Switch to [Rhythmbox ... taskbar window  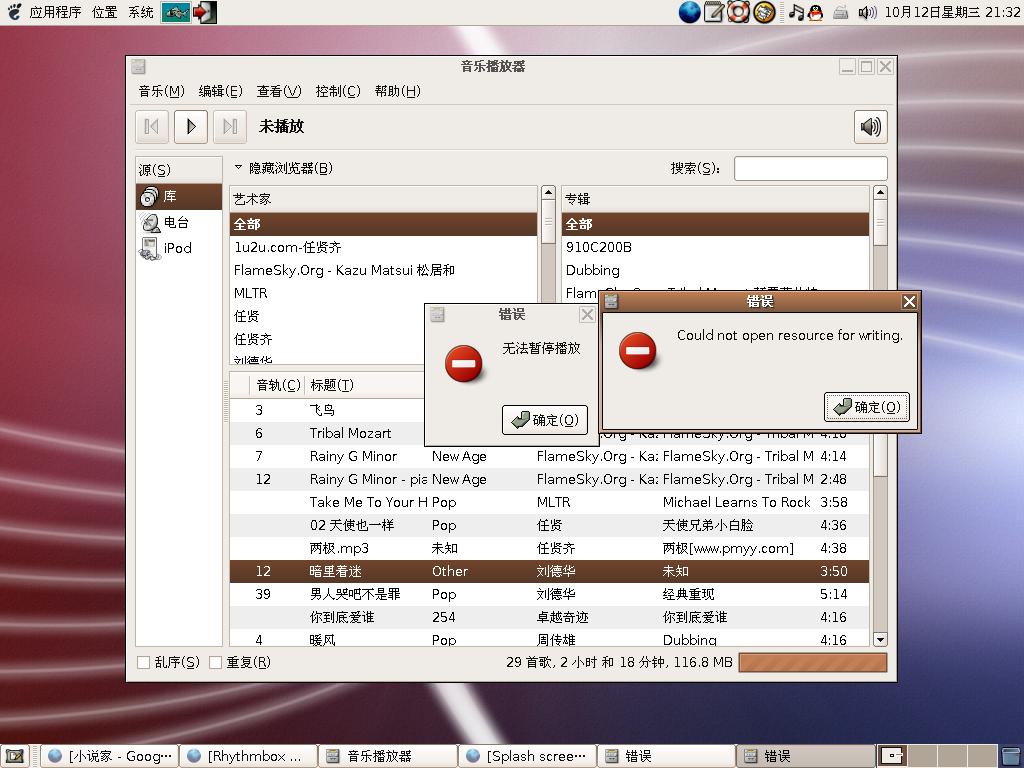248,756
